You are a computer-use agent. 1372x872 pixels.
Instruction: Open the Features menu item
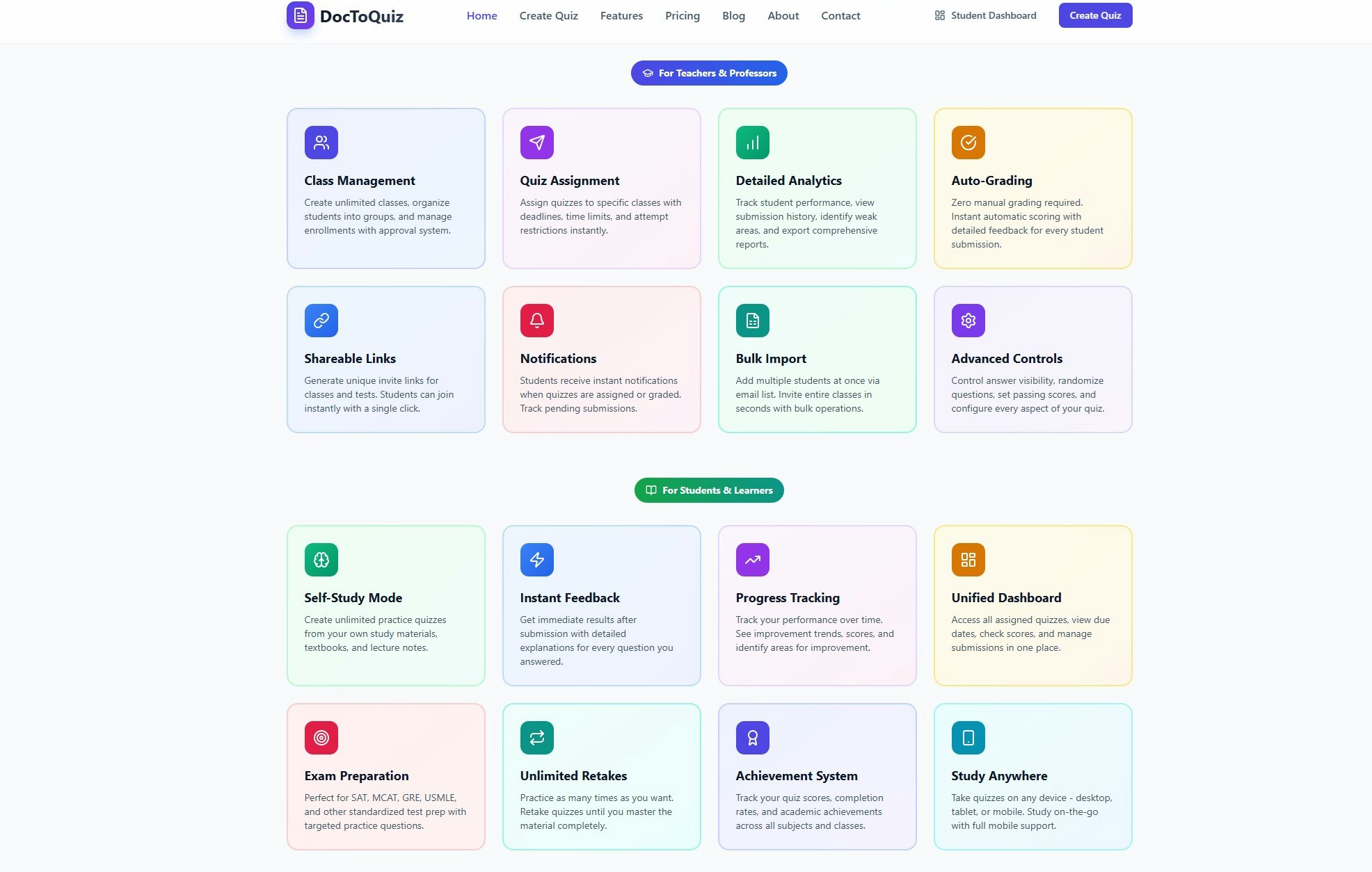tap(621, 15)
